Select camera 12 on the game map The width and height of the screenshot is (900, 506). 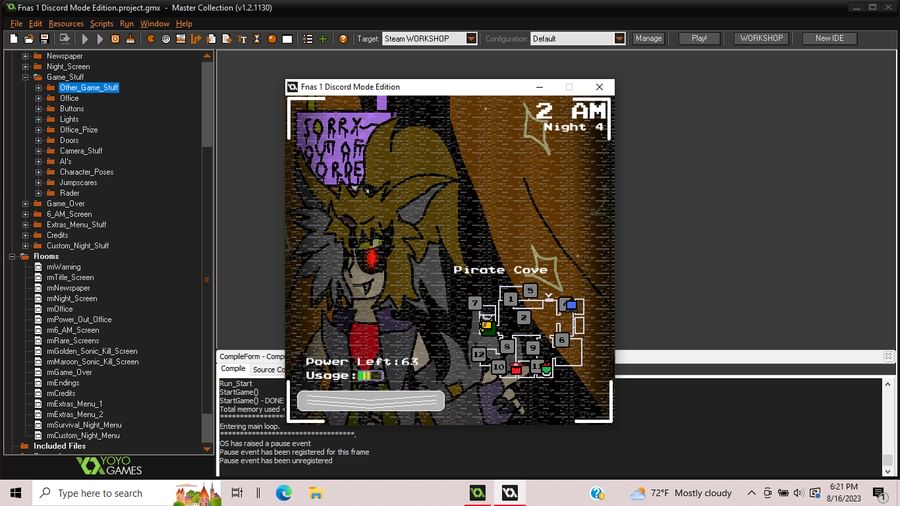479,354
